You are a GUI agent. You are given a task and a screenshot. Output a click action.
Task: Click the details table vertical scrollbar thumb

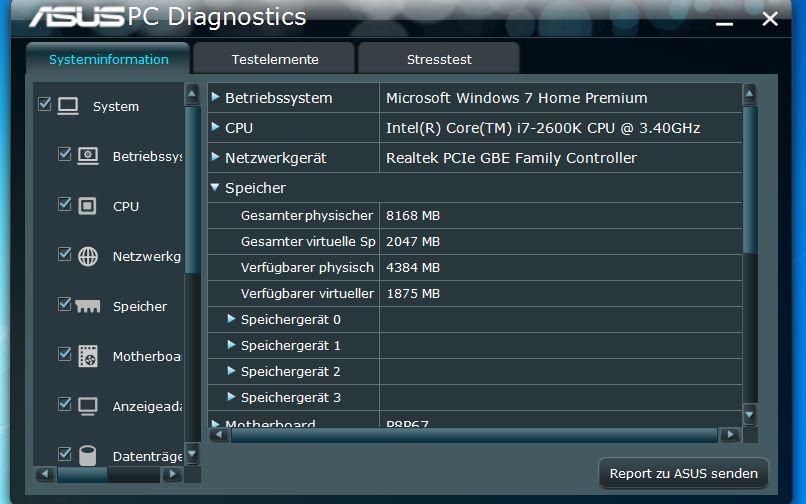[x=750, y=180]
